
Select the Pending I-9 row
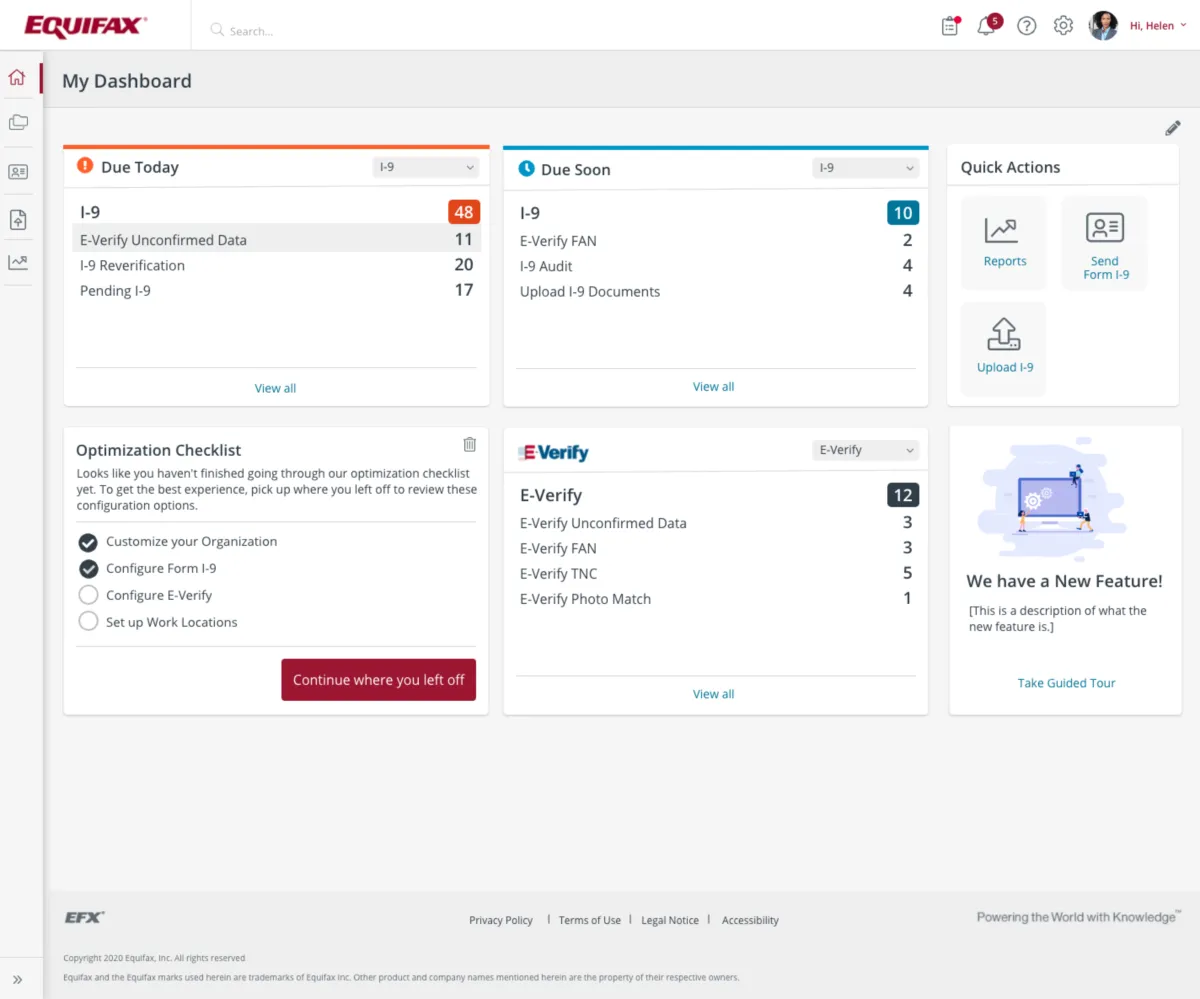(276, 290)
